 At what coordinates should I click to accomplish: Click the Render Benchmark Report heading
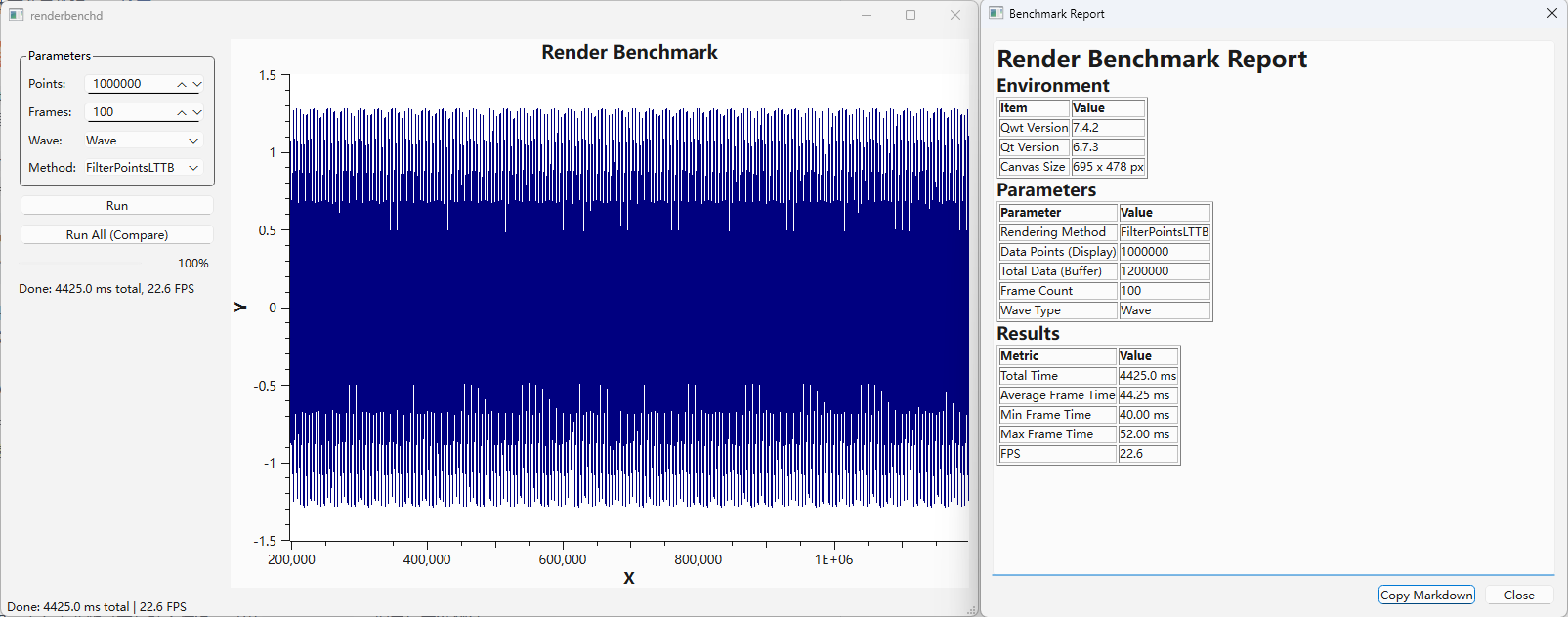click(x=1152, y=60)
